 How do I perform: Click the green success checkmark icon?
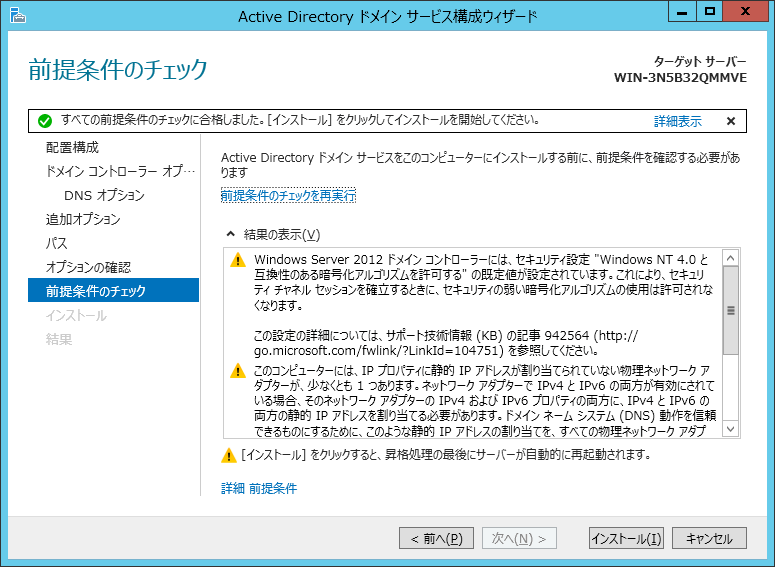(x=44, y=121)
